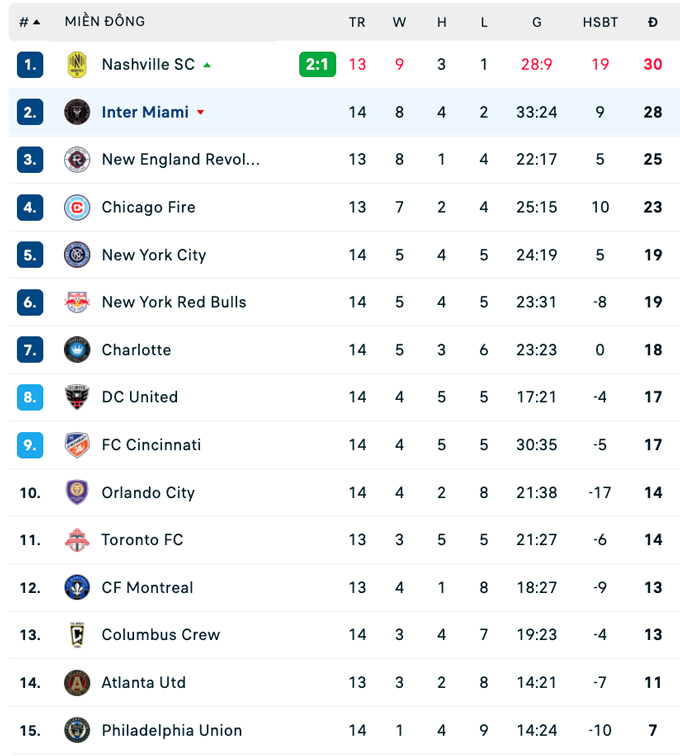Screen dimensions: 680x756
Task: Click the Atlanta Utd crest icon
Action: tap(77, 683)
